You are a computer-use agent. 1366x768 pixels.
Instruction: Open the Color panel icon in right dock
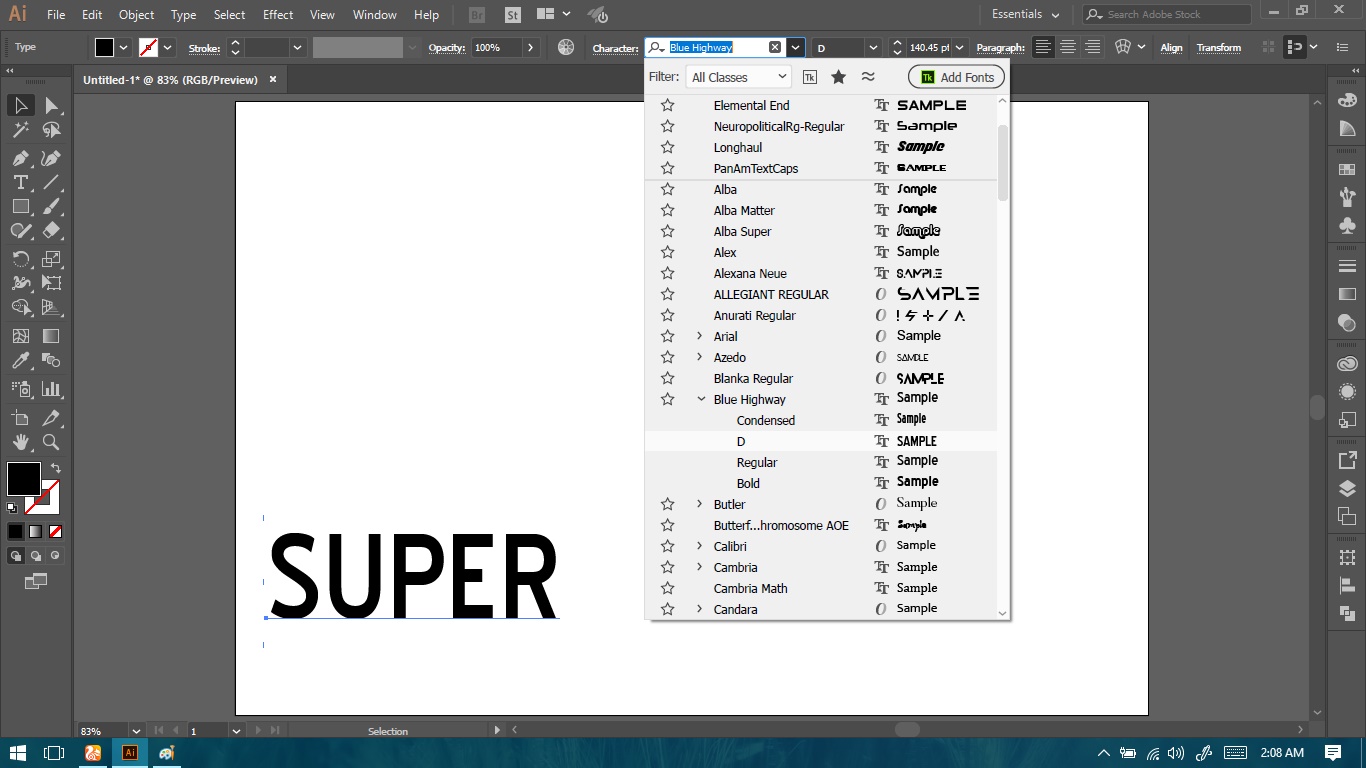[x=1347, y=100]
